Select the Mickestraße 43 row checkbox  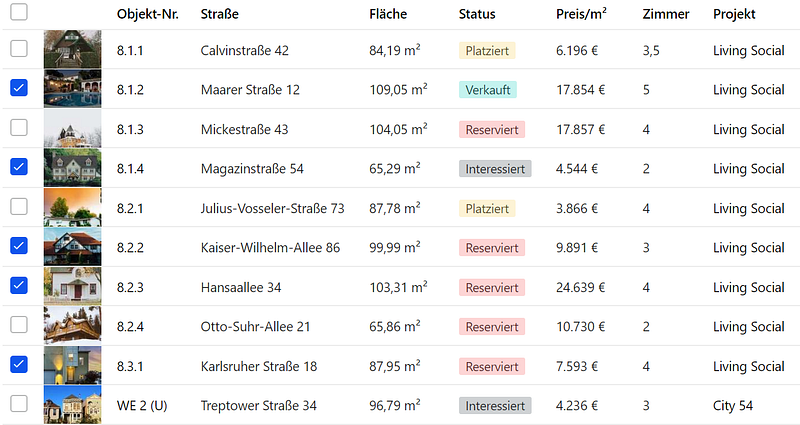tap(19, 127)
